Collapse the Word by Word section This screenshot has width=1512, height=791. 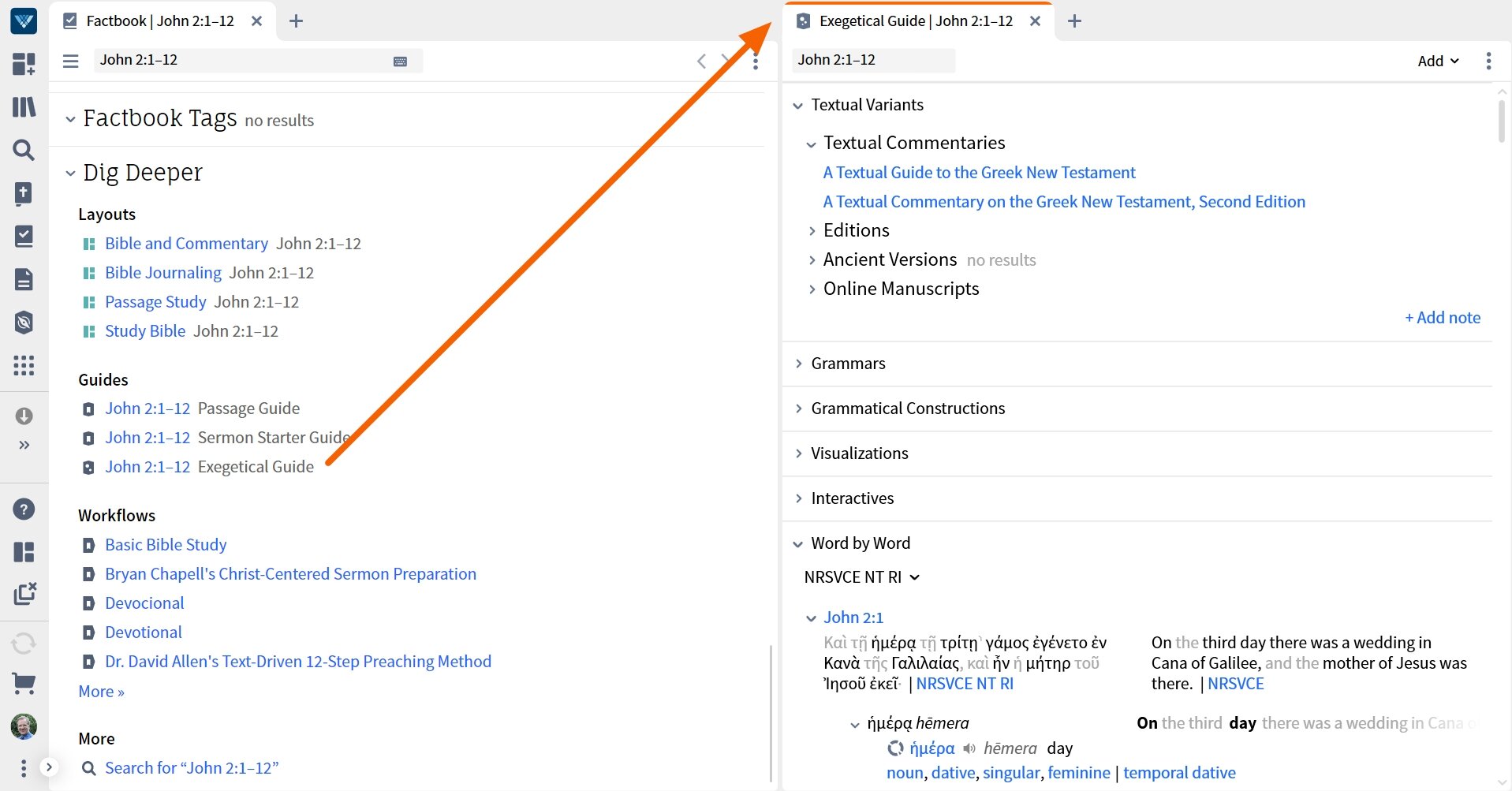pyautogui.click(x=798, y=544)
